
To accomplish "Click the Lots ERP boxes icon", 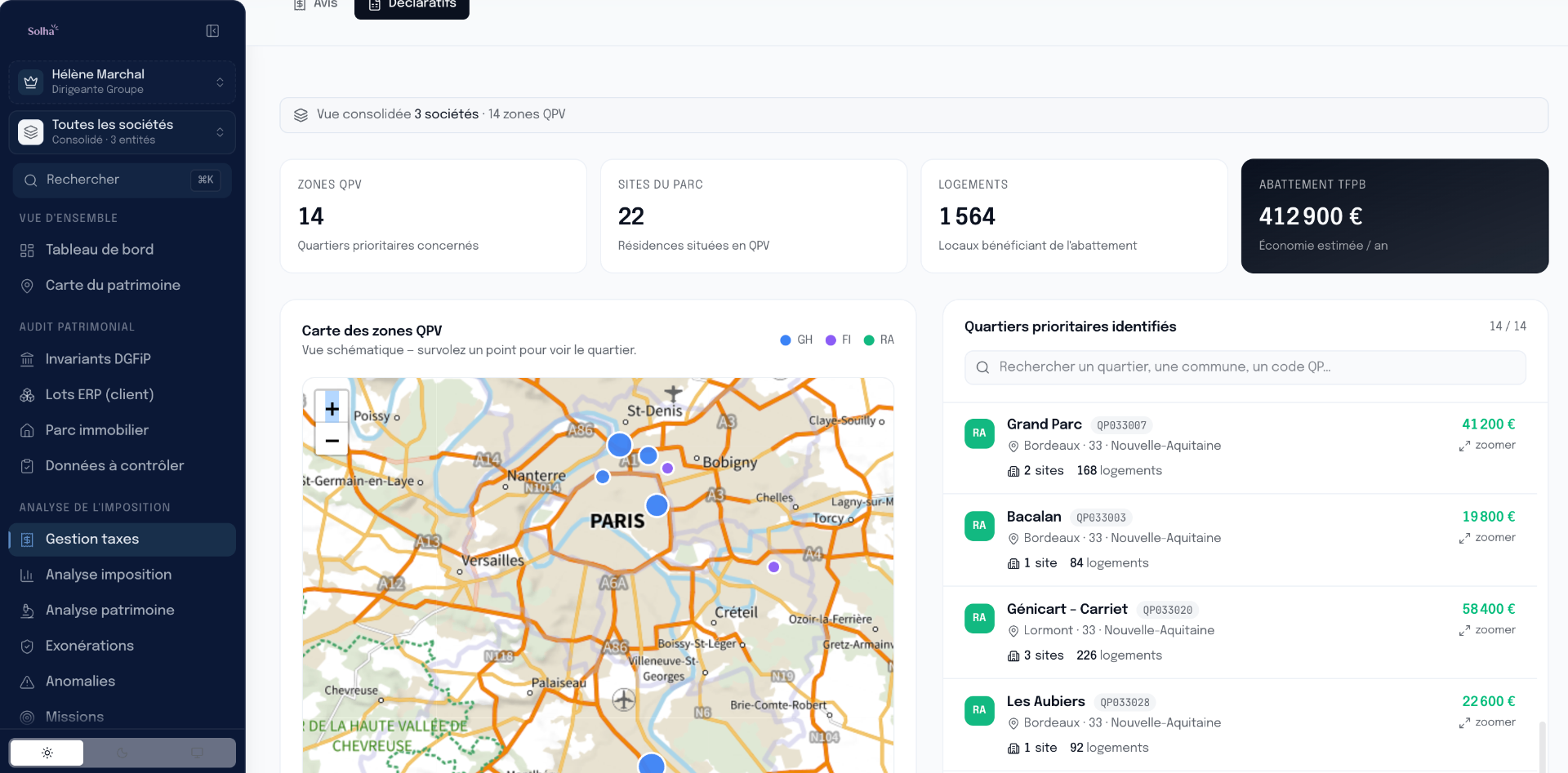I will point(27,395).
